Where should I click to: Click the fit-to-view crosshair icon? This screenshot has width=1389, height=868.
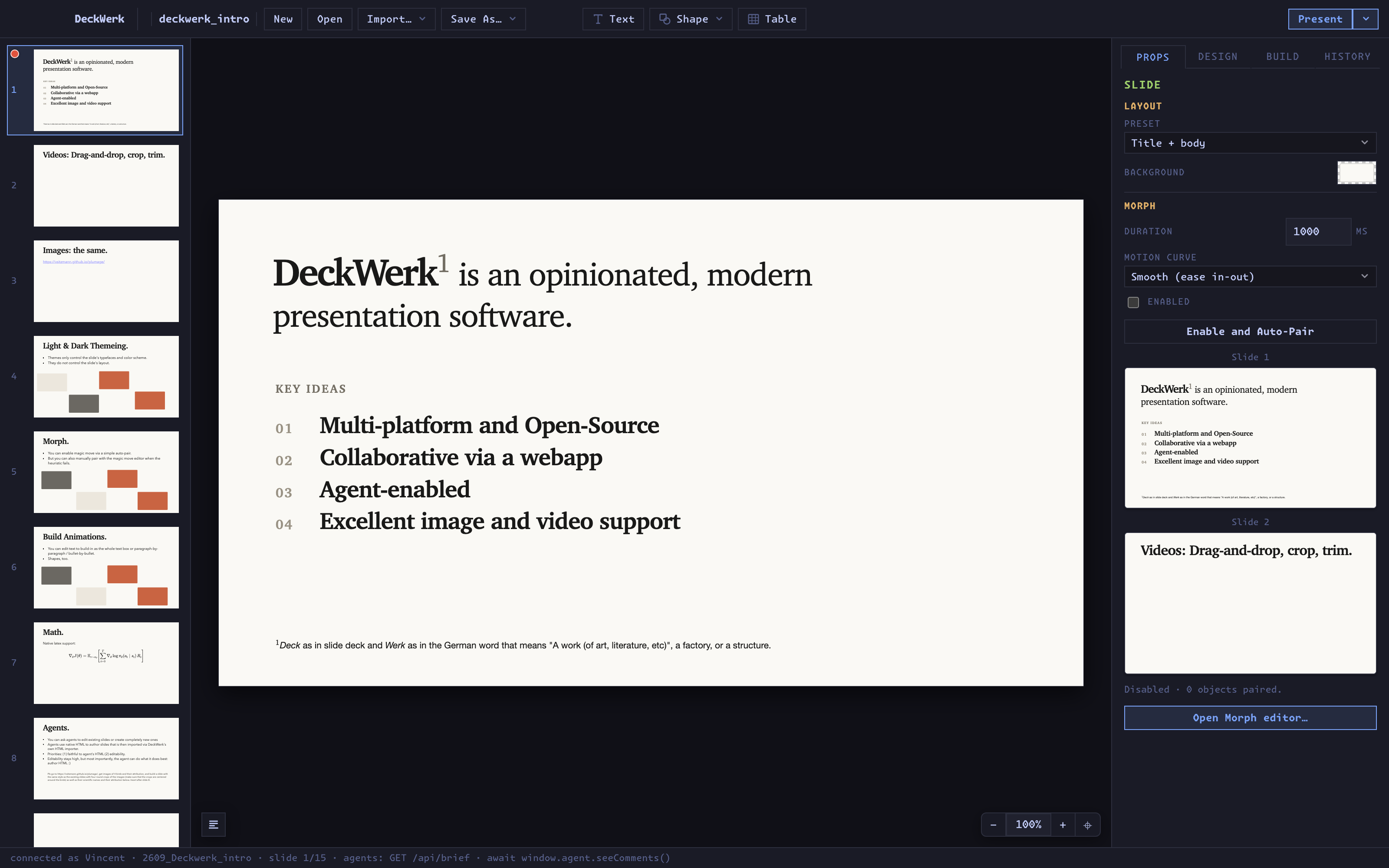pyautogui.click(x=1087, y=825)
